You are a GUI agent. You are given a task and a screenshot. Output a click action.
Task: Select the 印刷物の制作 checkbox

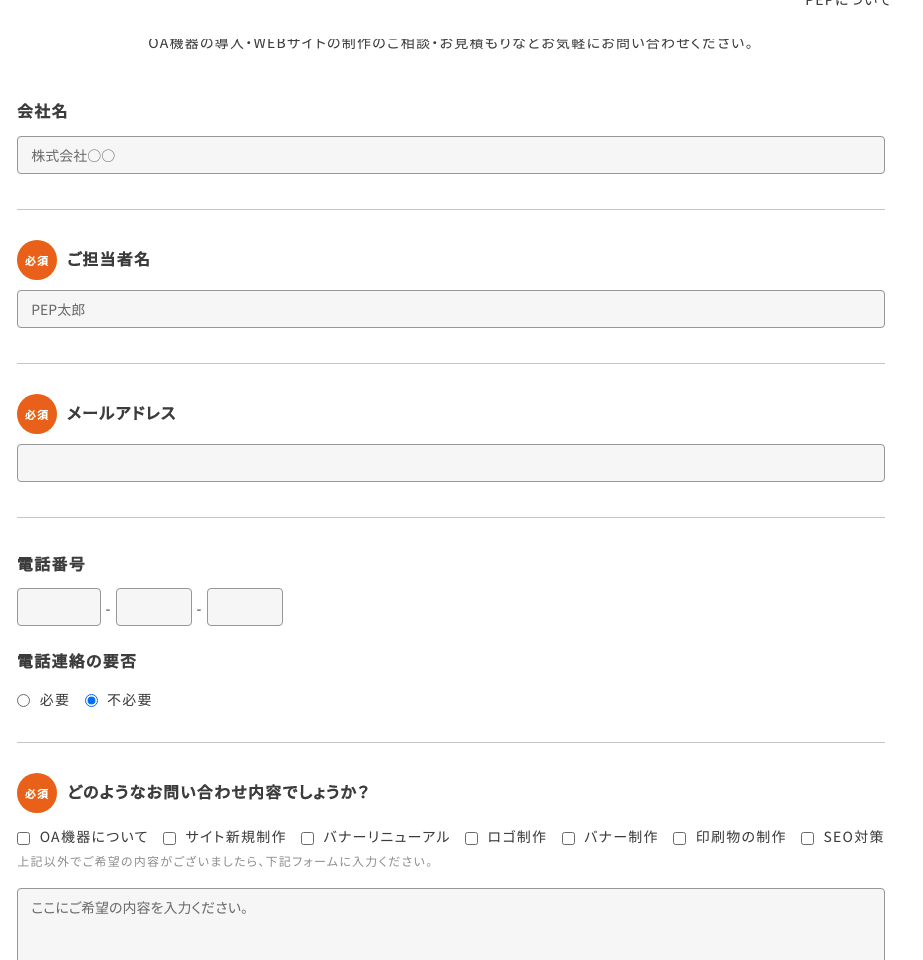click(x=679, y=838)
